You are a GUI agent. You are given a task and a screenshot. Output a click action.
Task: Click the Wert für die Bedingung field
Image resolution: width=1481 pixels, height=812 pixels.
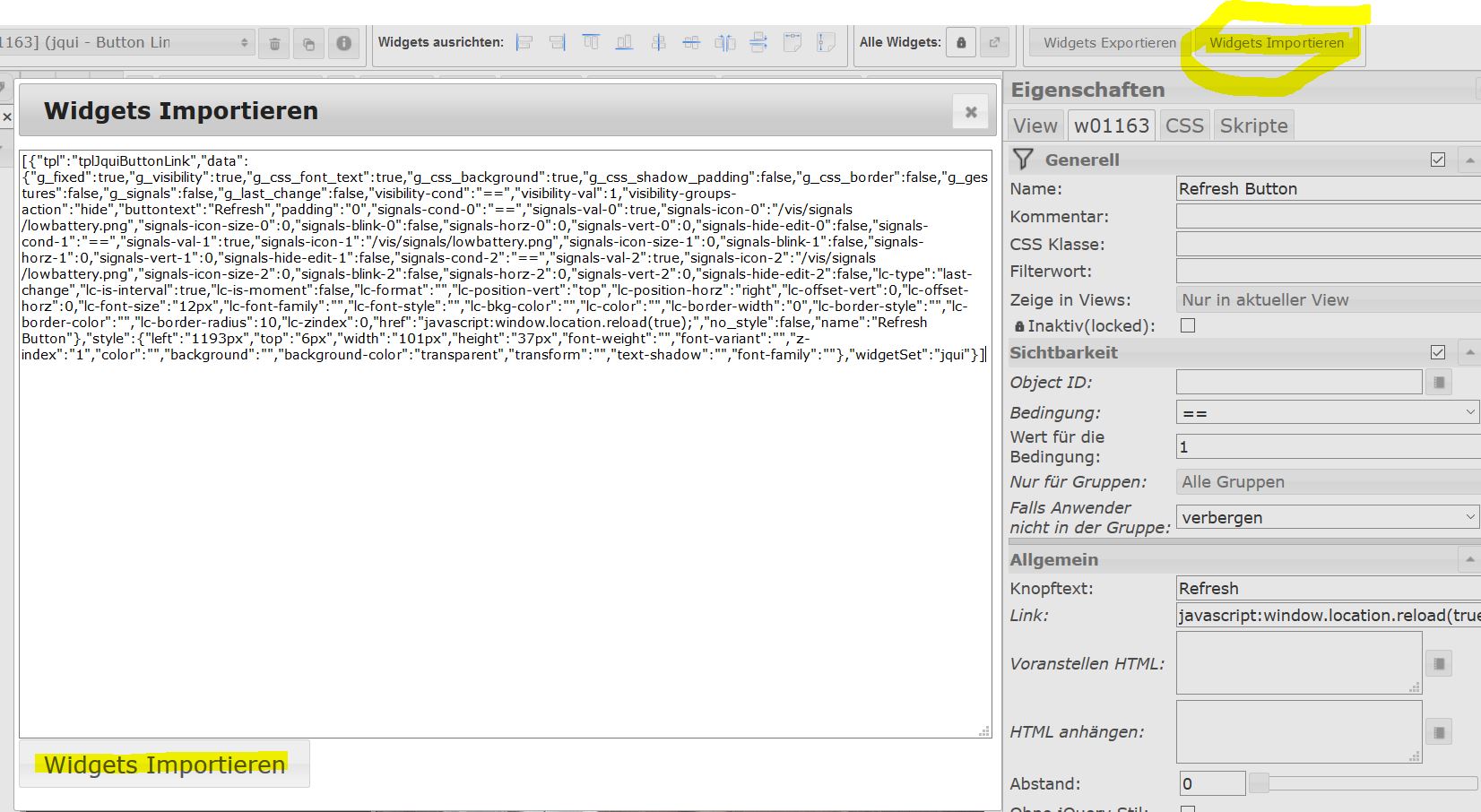[x=1328, y=446]
